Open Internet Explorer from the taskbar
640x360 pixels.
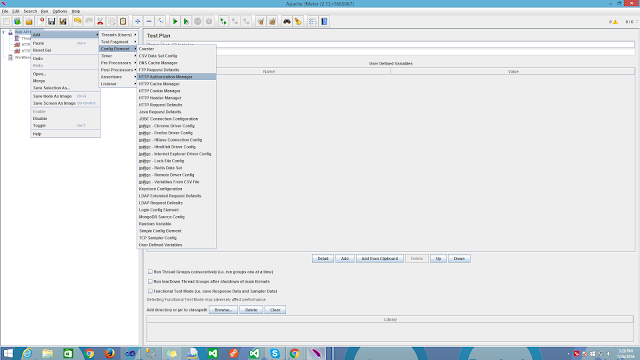[x=27, y=353]
